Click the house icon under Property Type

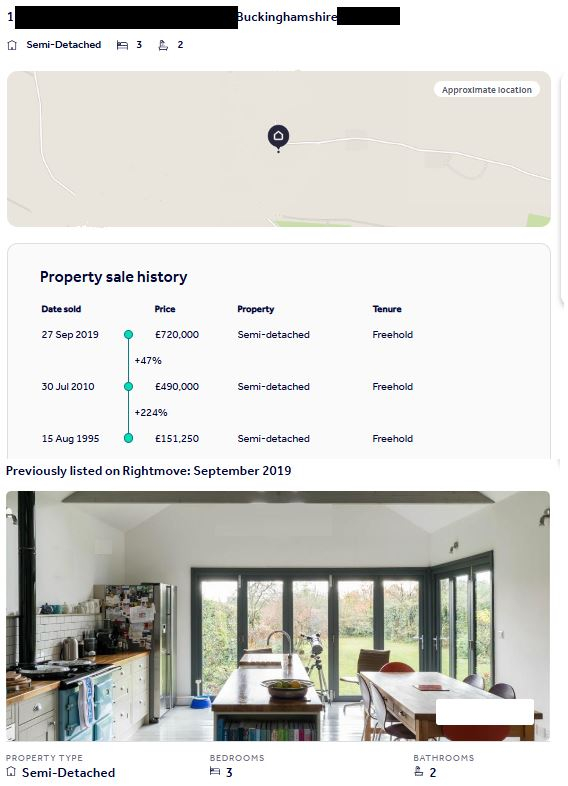pyautogui.click(x=11, y=771)
